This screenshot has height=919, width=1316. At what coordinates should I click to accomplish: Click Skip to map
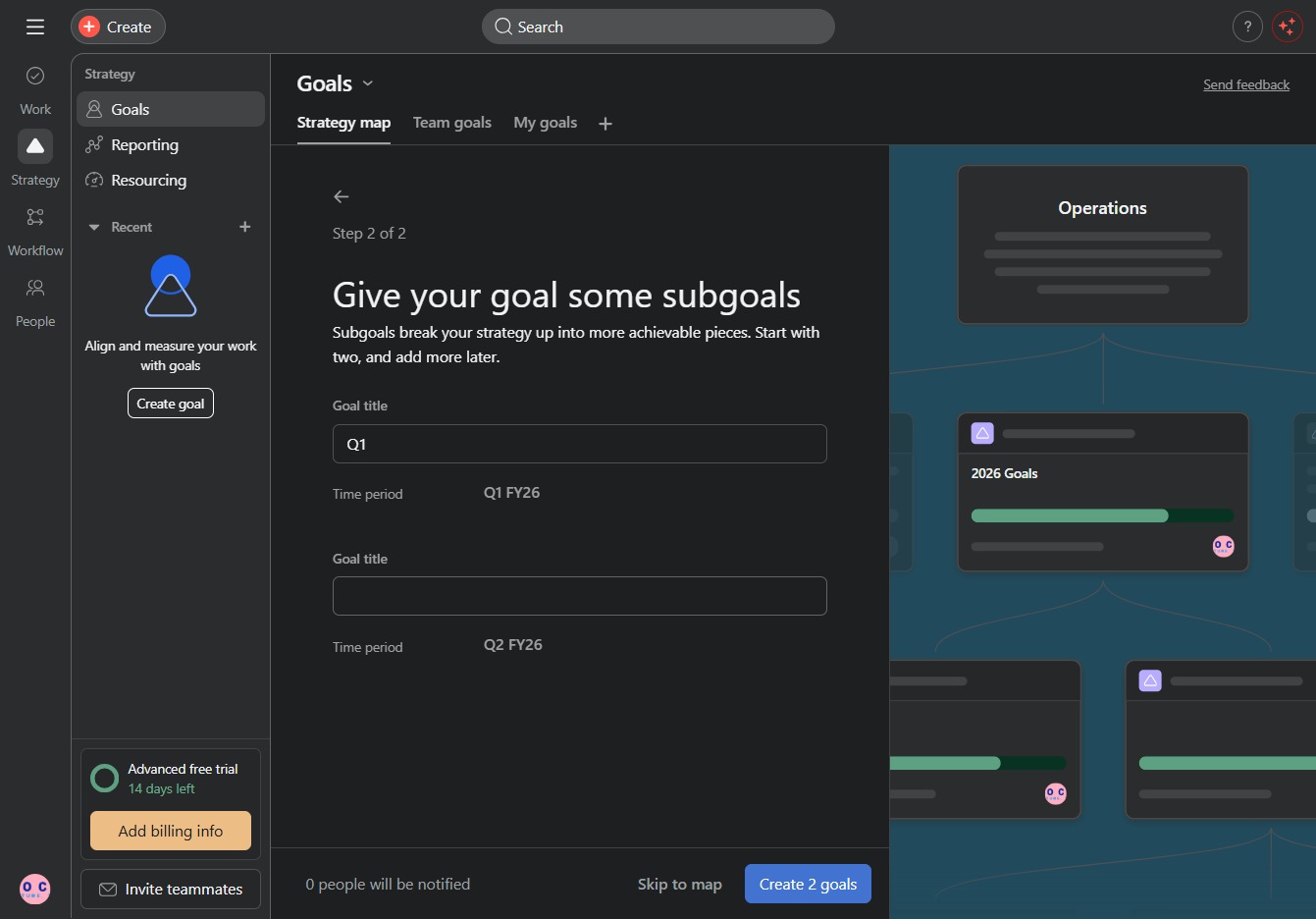click(x=679, y=884)
